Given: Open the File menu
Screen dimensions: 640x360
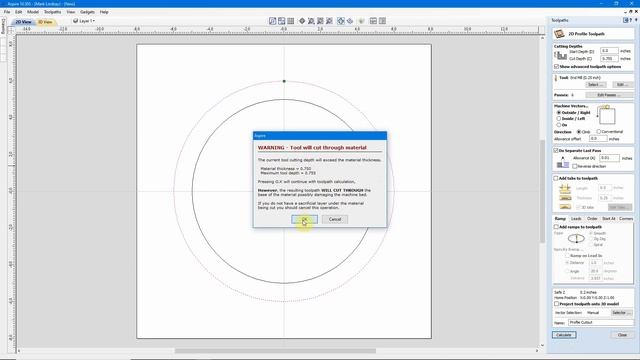Looking at the screenshot, I should tap(7, 12).
